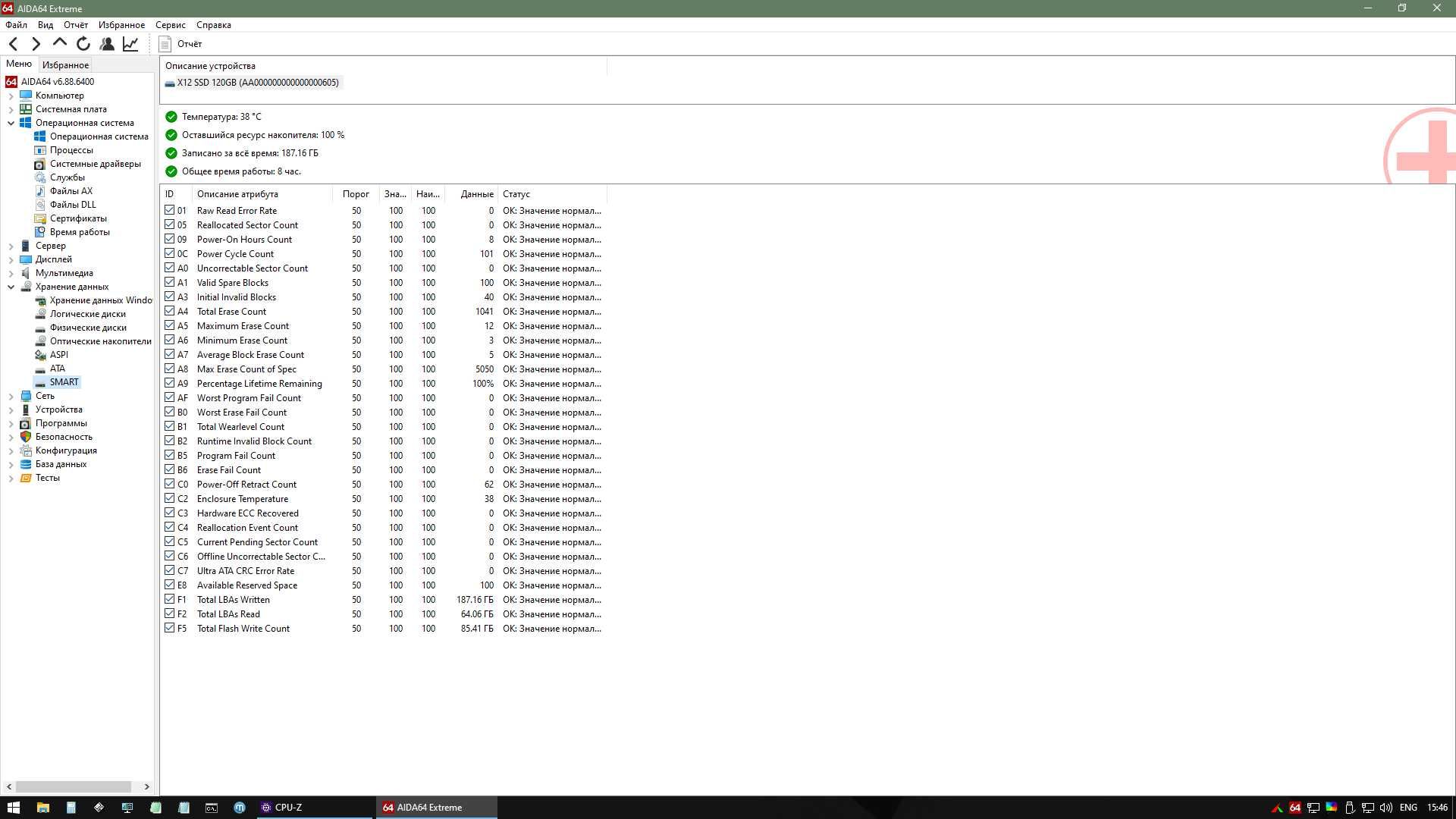Toggle checkbox for Total LBAs Written

click(169, 599)
